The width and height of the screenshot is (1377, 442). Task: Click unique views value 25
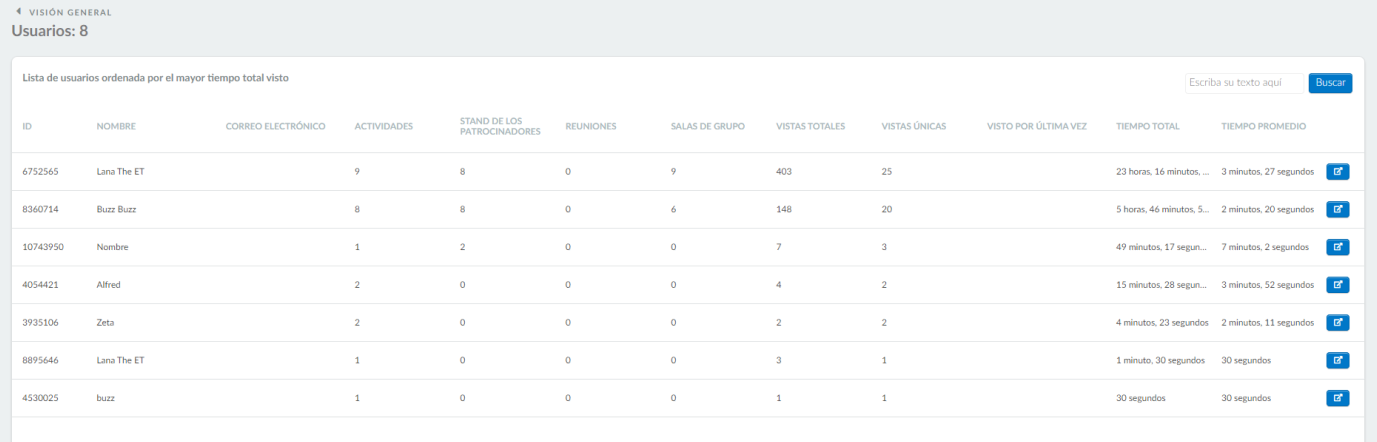[886, 172]
